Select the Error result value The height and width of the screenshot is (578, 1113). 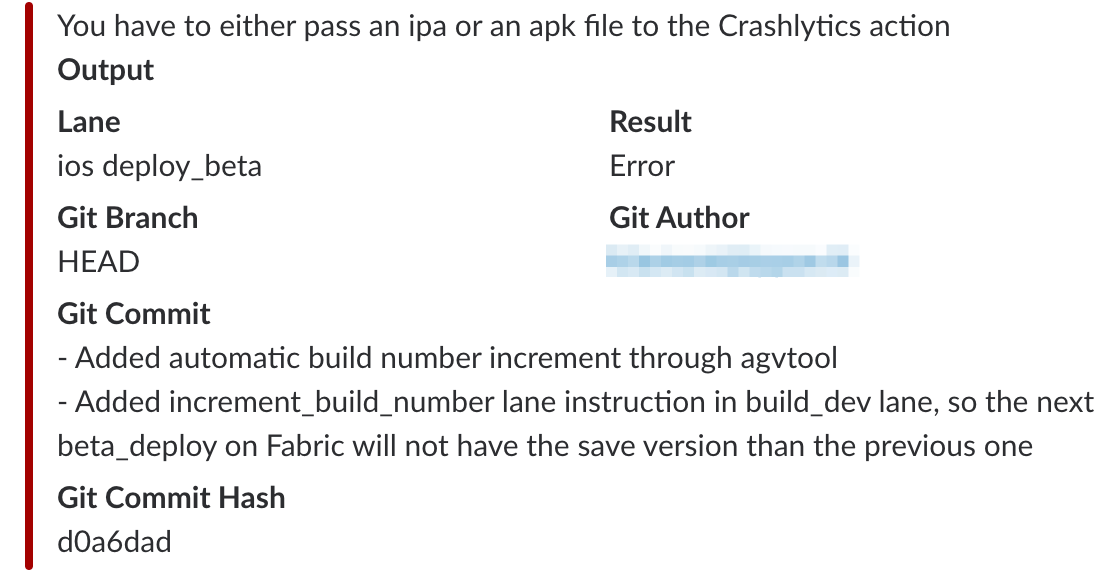coord(642,166)
